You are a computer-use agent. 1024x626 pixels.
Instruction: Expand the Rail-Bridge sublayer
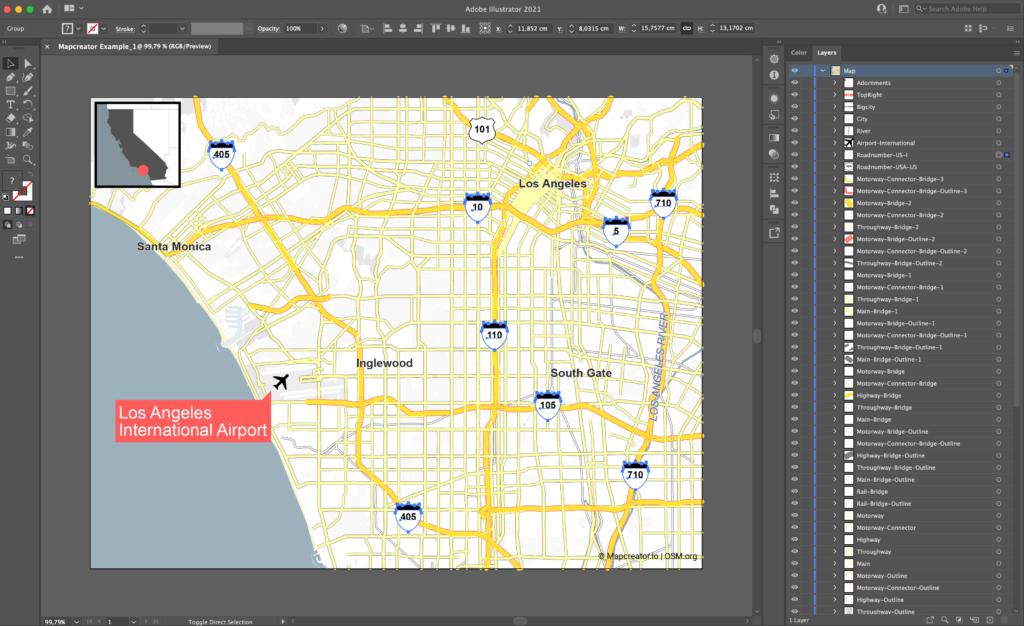pos(835,492)
